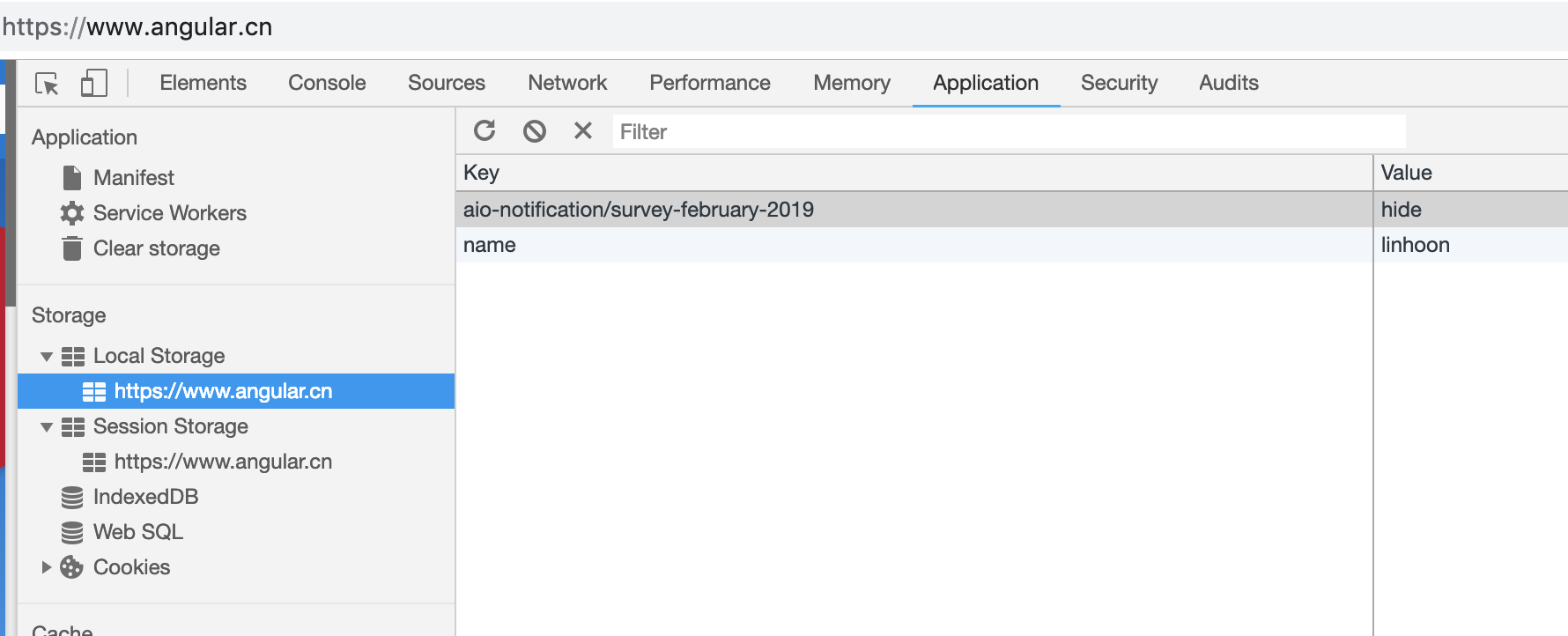Image resolution: width=1568 pixels, height=636 pixels.
Task: Open the Sources tab
Action: point(447,83)
